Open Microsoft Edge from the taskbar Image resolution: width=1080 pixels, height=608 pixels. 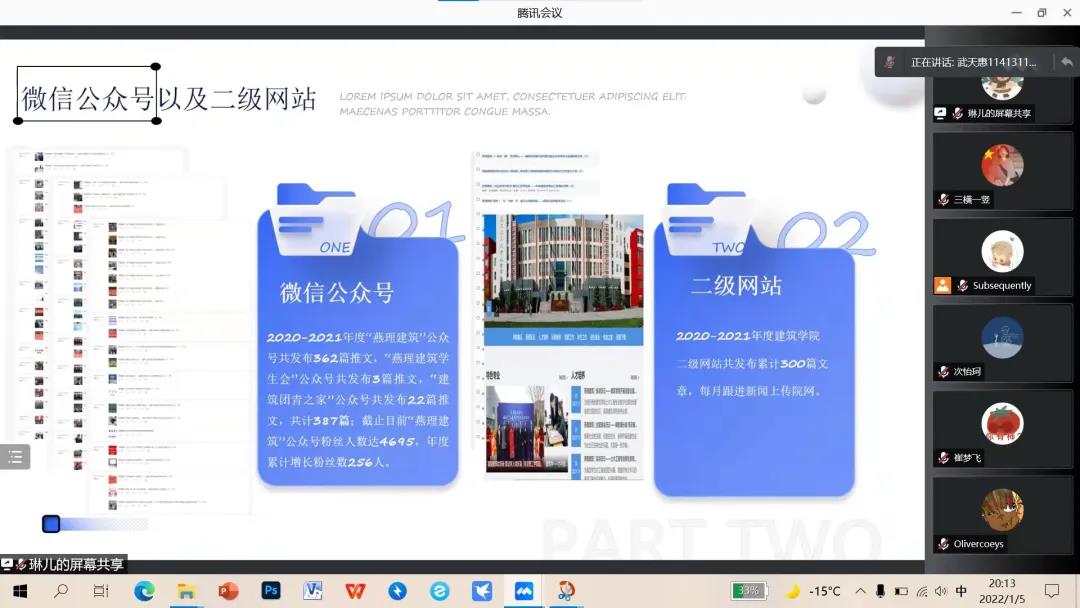click(x=144, y=591)
